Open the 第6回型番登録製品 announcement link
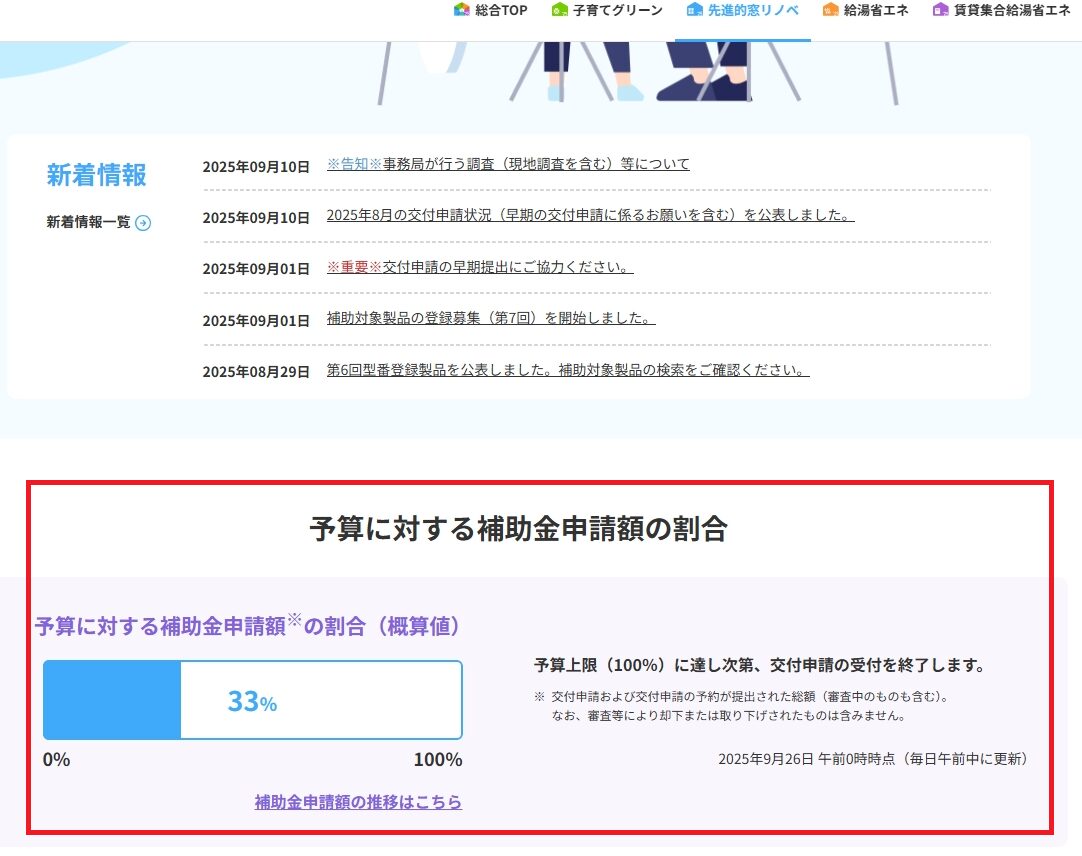Viewport: 1082px width, 856px height. click(567, 371)
